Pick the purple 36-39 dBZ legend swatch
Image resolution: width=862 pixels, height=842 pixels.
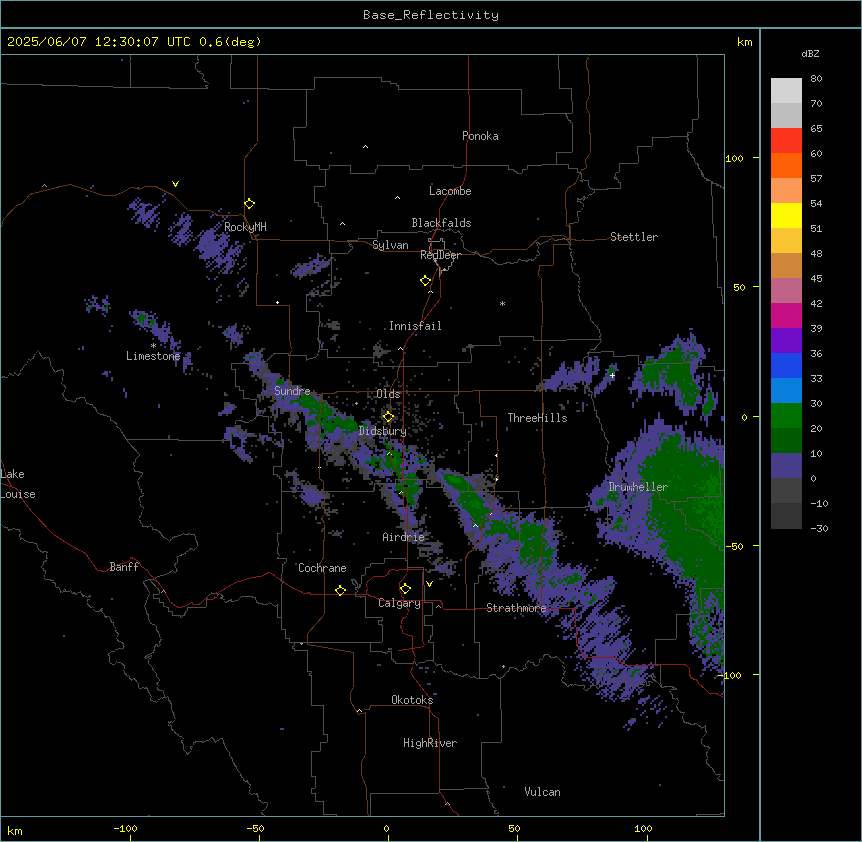coord(786,341)
